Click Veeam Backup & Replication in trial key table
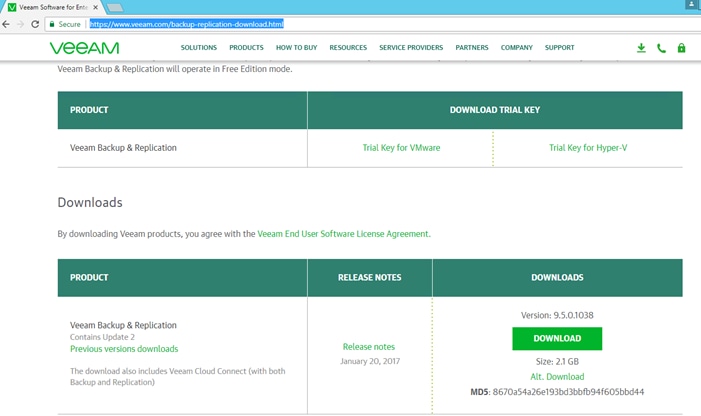 (123, 147)
